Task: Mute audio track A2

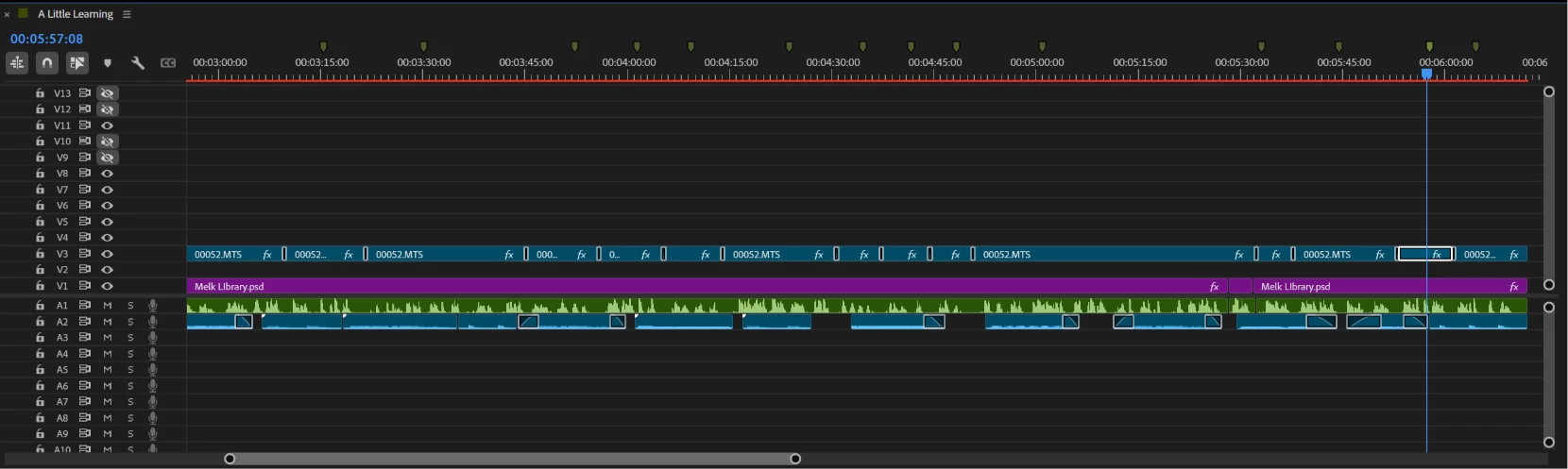Action: (x=108, y=322)
